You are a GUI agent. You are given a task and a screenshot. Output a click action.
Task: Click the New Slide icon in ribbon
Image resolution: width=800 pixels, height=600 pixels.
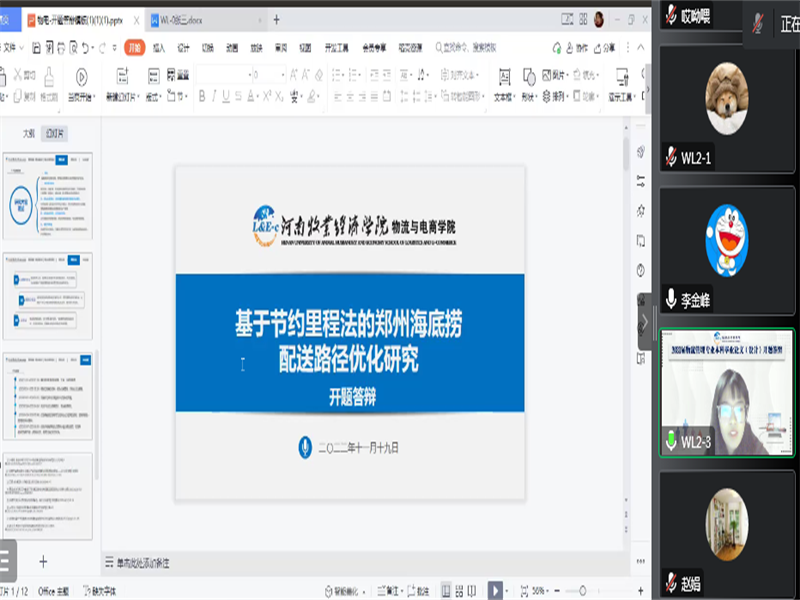122,78
